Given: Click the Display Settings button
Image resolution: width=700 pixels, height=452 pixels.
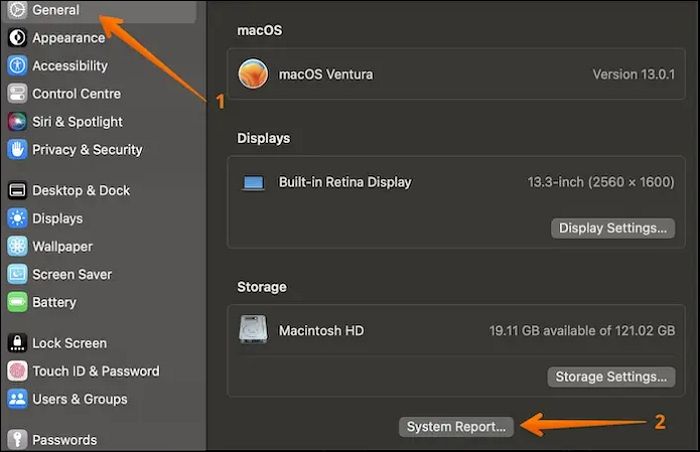Looking at the screenshot, I should click(x=612, y=228).
